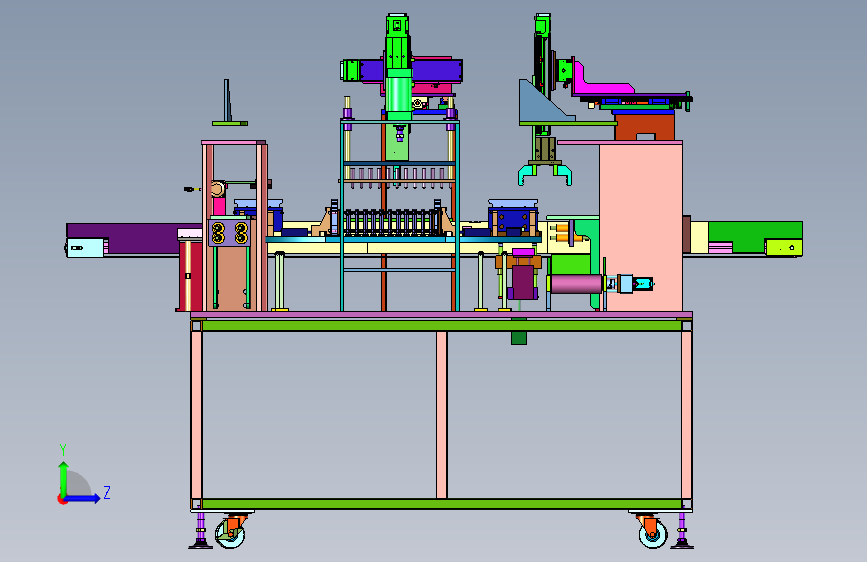Select the box with yellow roller pairs
Screen dimensions: 867x562
click(229, 233)
